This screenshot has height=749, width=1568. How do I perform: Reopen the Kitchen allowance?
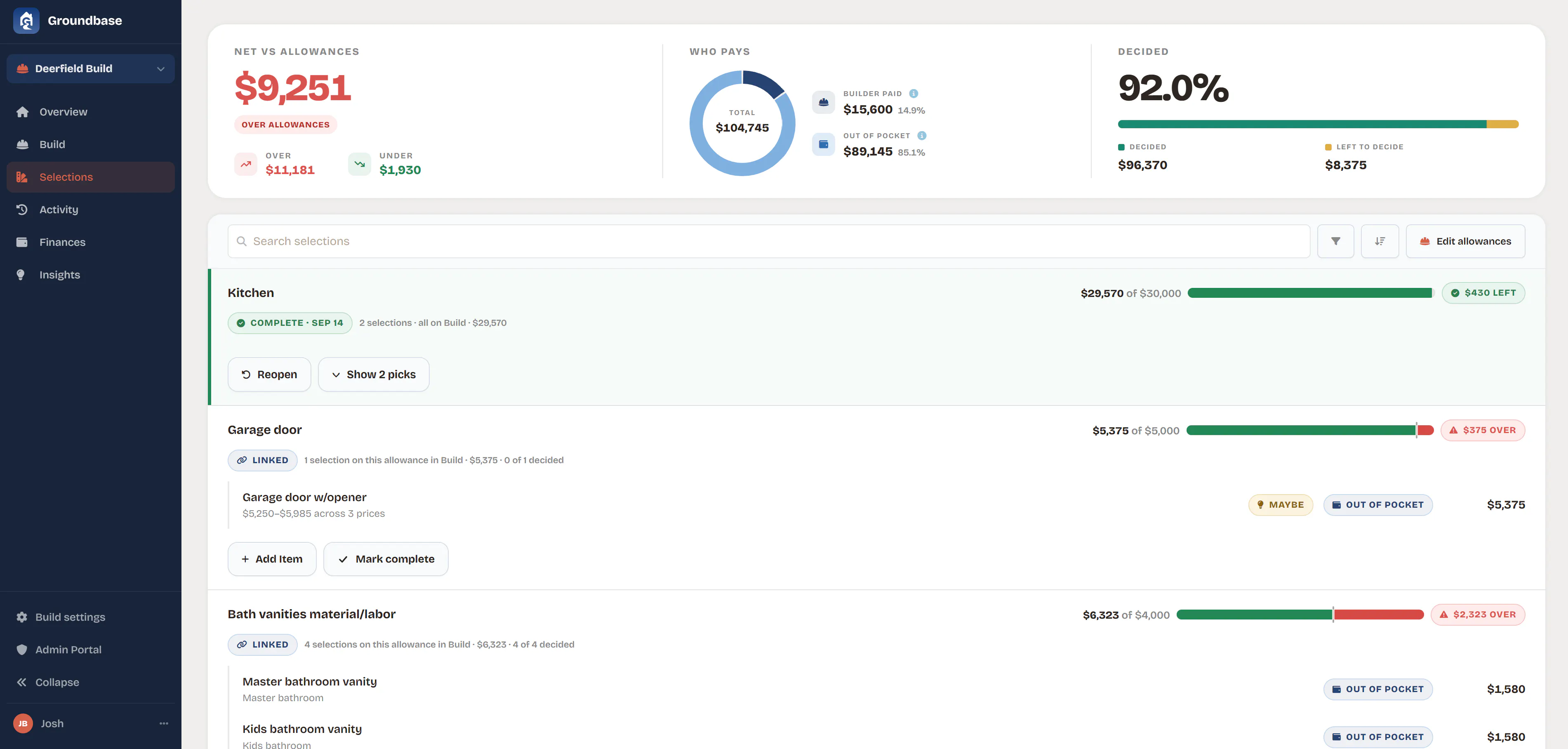(269, 374)
